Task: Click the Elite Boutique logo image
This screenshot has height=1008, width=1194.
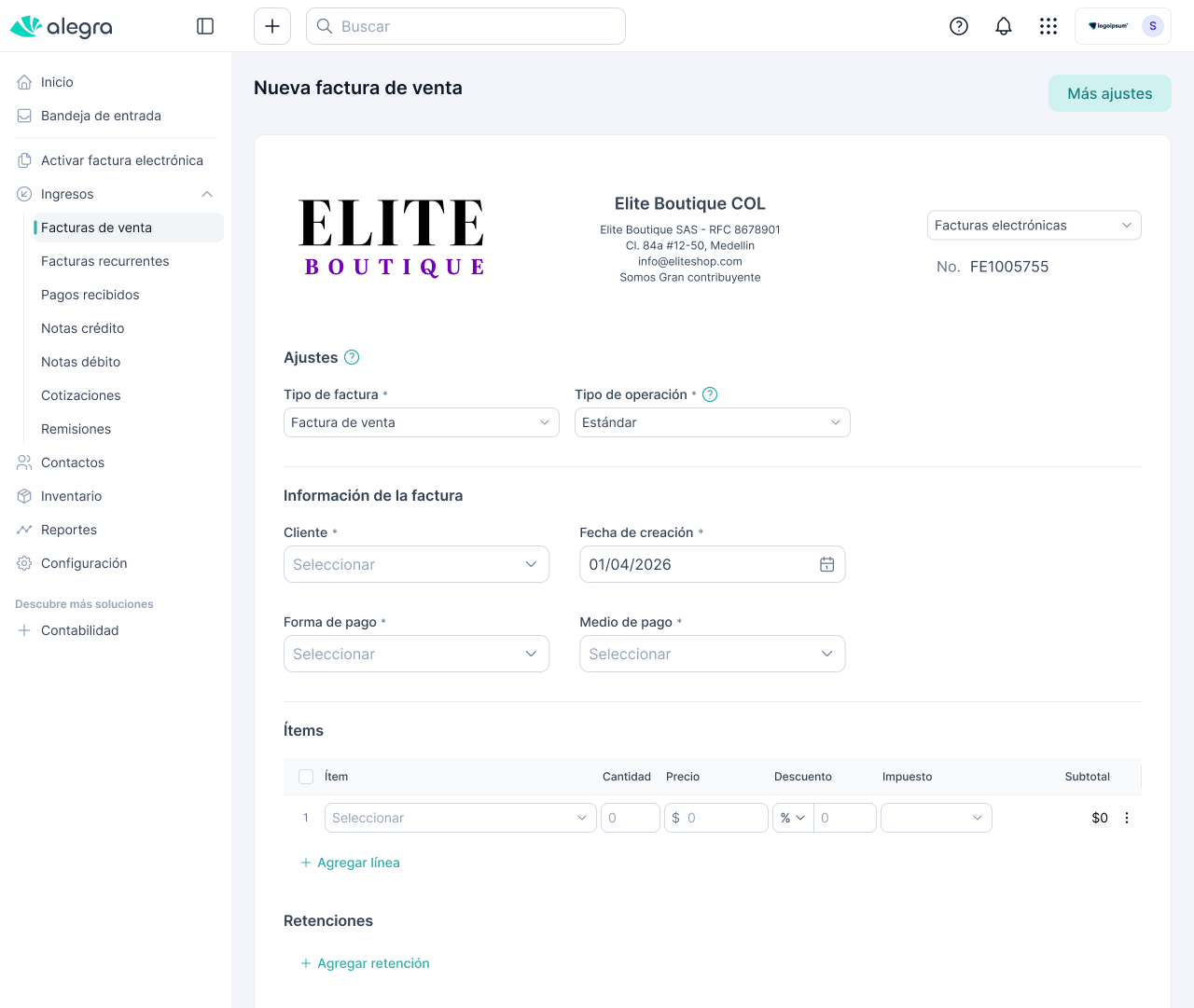Action: coord(392,238)
